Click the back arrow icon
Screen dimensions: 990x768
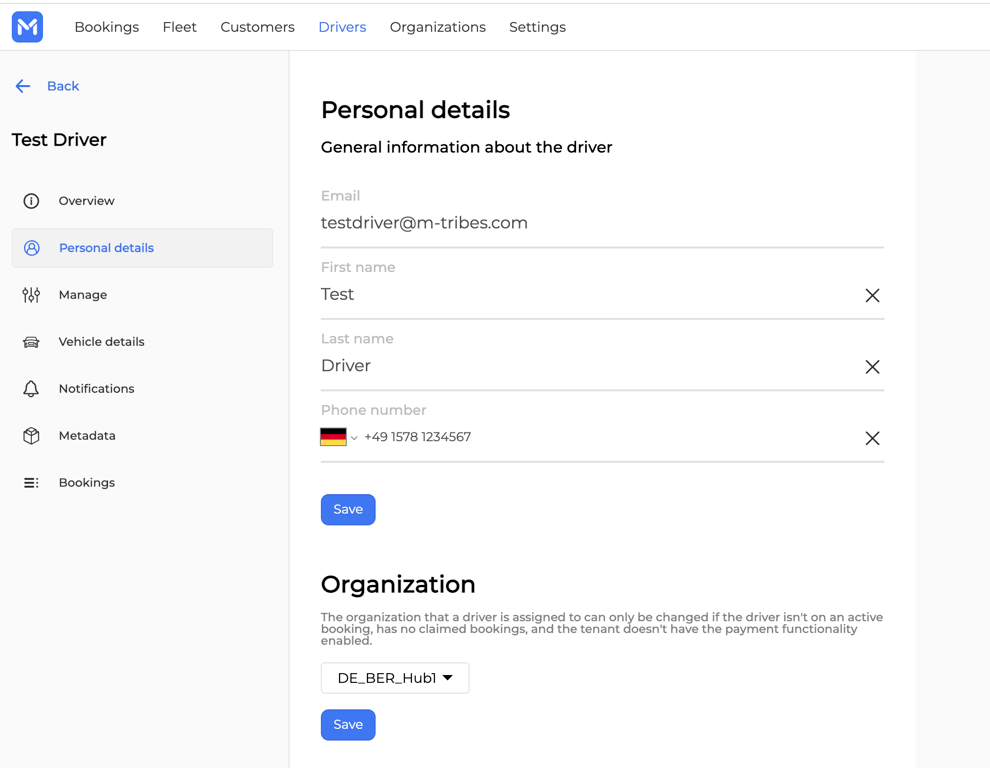(x=23, y=86)
